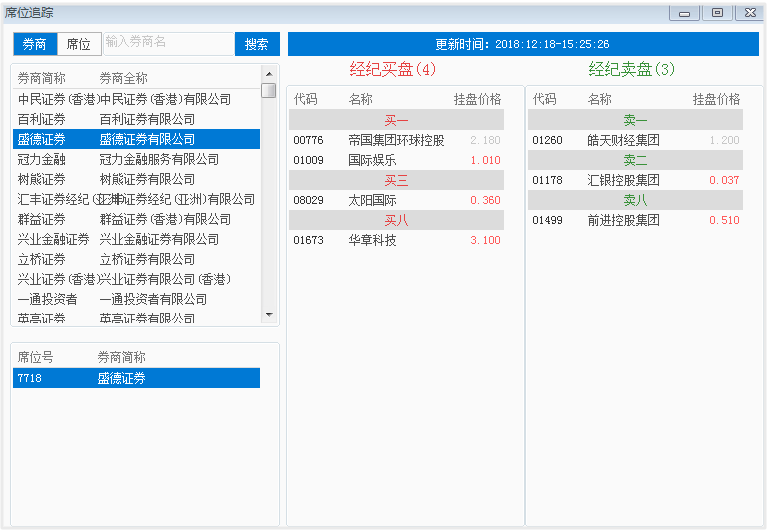
Task: Switch to the 席位 tab
Action: click(x=78, y=44)
